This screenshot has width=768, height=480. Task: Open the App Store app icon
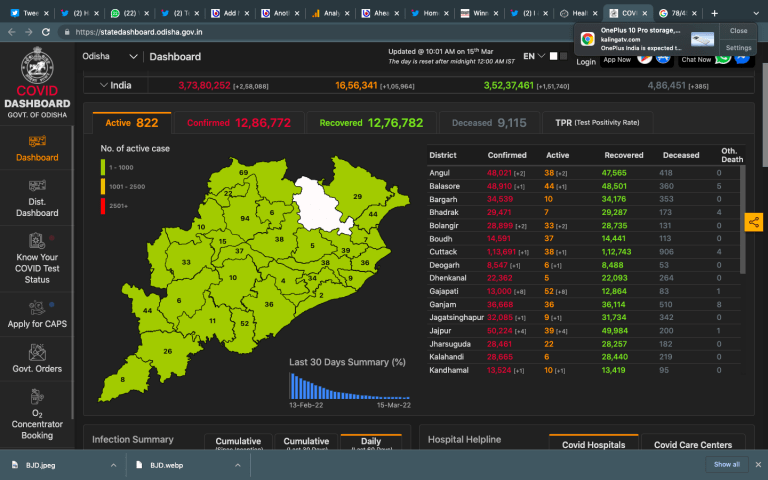pos(663,59)
